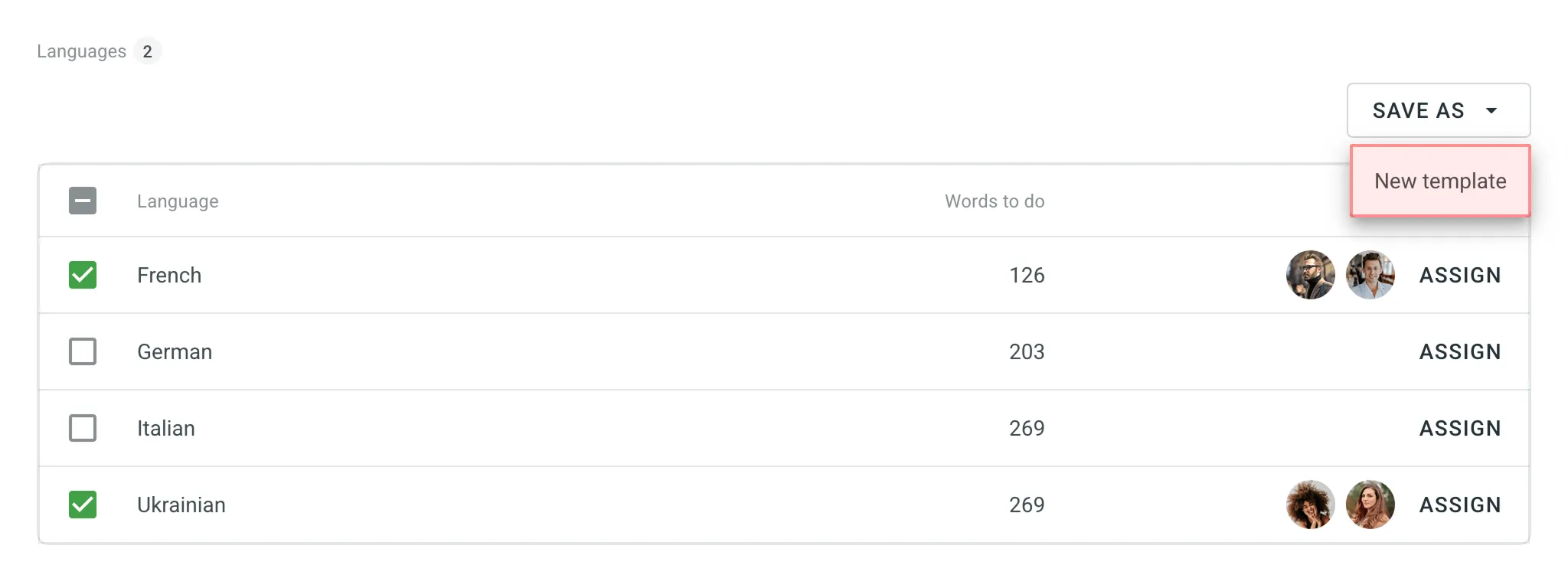Assign a translator to French
The width and height of the screenshot is (1568, 588).
pos(1459,275)
